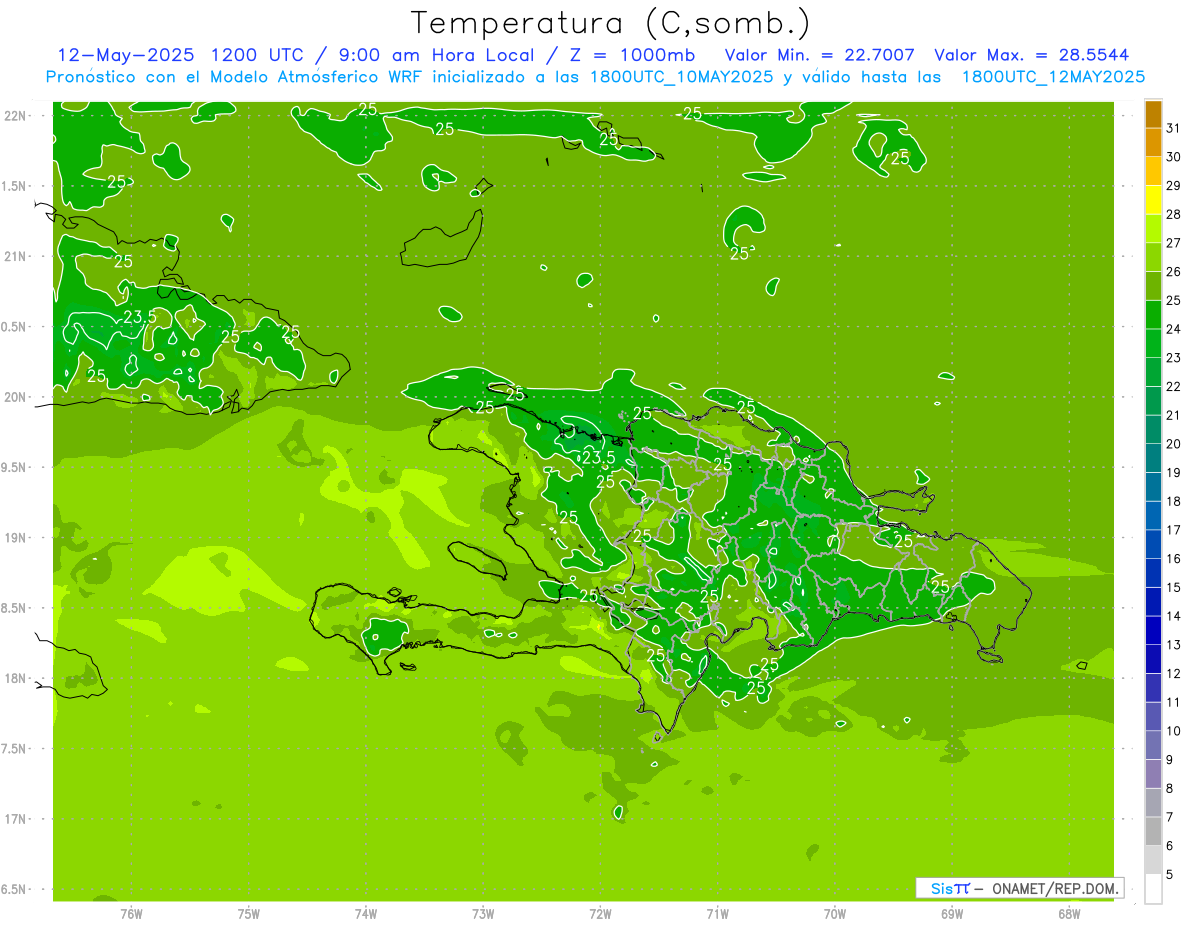Pick the green swatch between 24 and 25
Screen dimensions: 1200x927
pos(1153,315)
